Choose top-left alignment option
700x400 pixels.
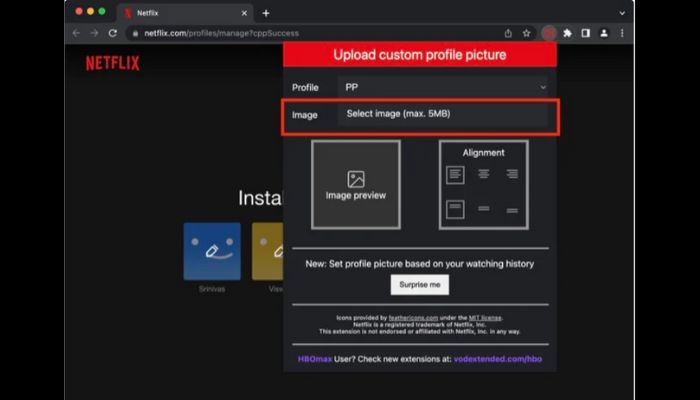[455, 175]
